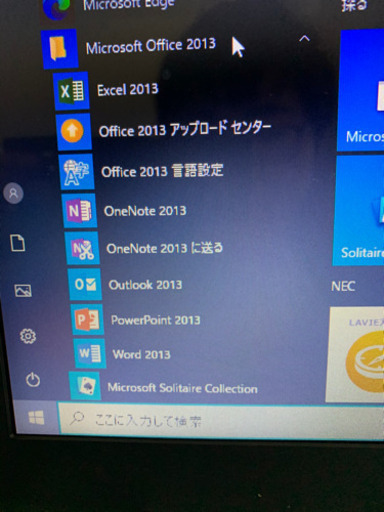Open the blue Microsoft tile at top right
The width and height of the screenshot is (384, 512).
(361, 90)
